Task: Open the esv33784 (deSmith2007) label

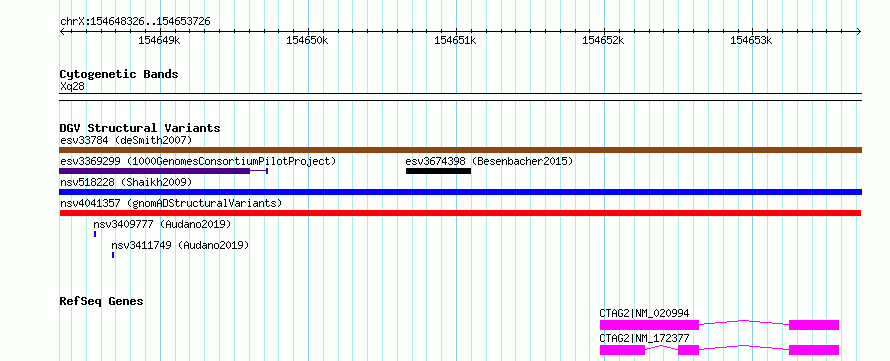Action: point(126,140)
